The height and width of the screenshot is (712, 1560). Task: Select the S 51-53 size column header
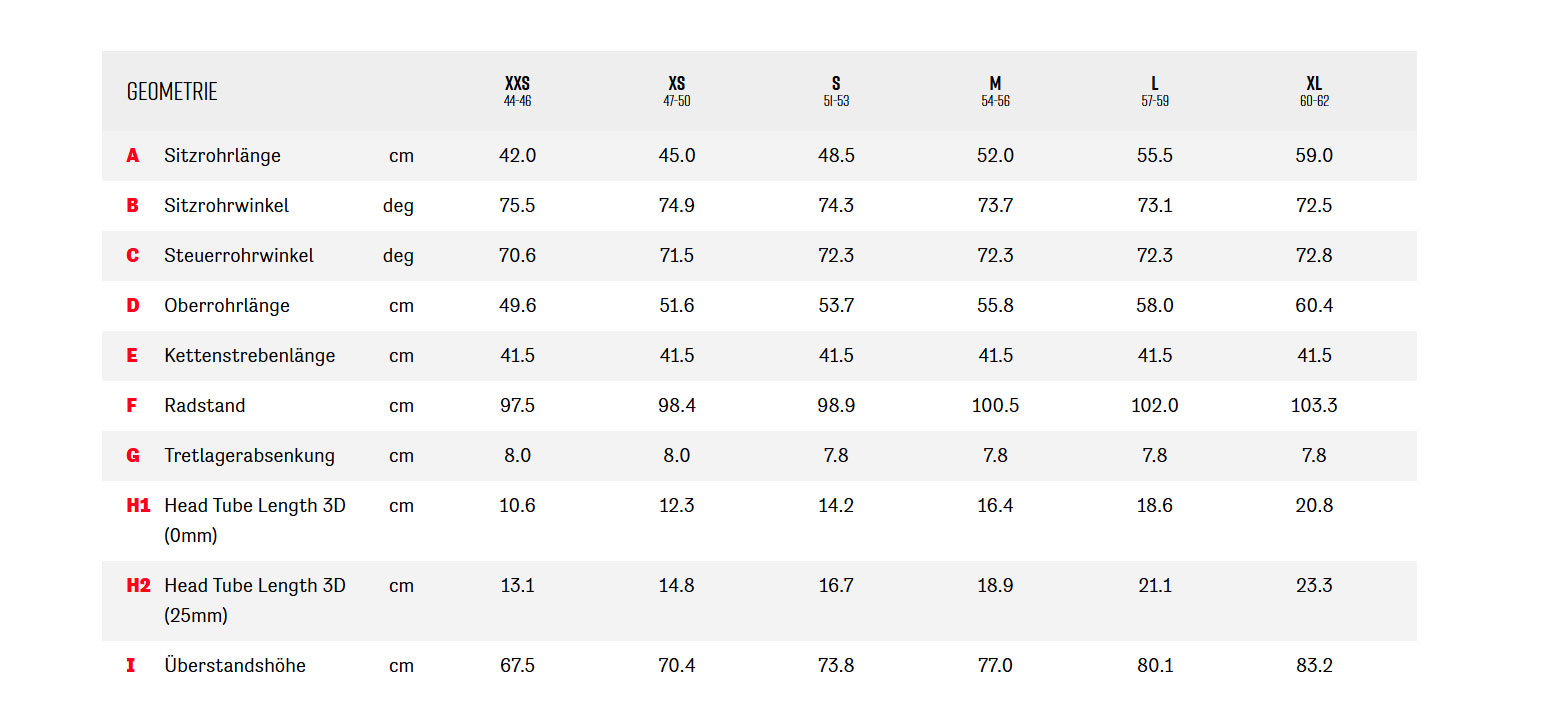coord(836,91)
